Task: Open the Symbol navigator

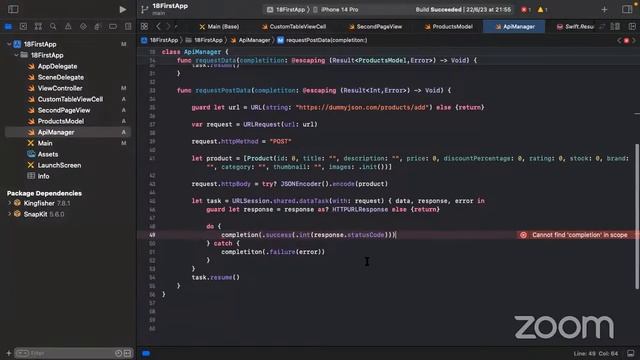Action: (x=38, y=27)
